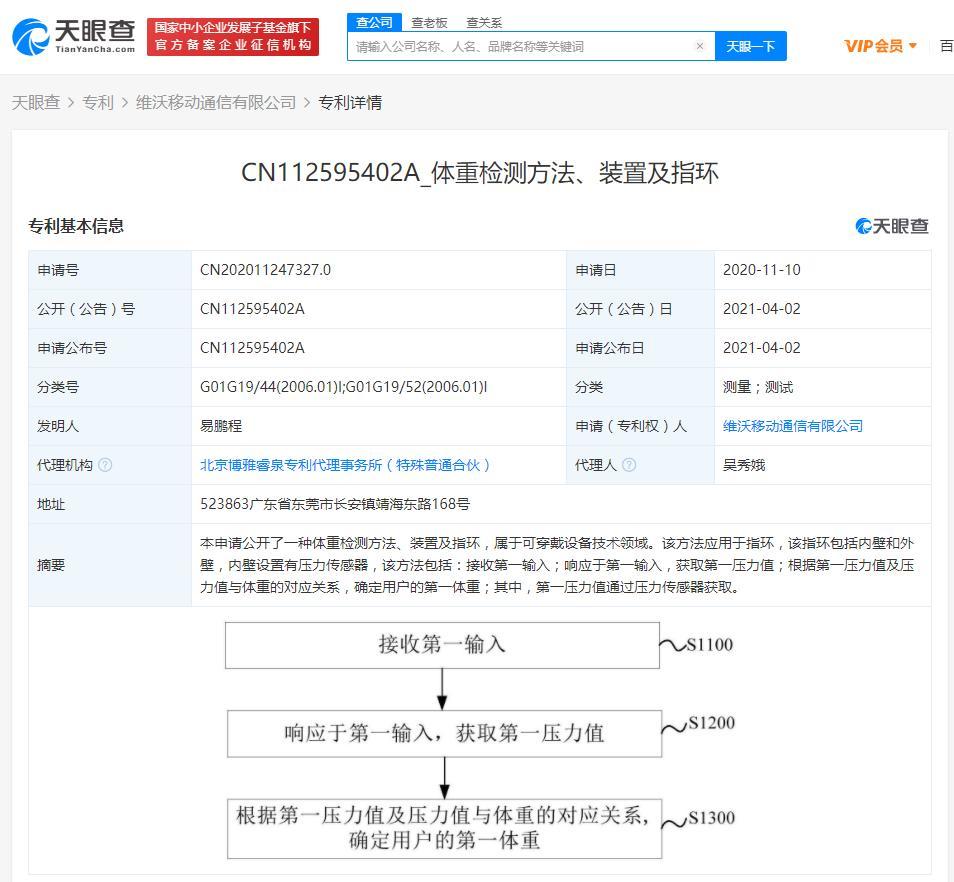Click the 分类号 row label
The height and width of the screenshot is (882, 954).
click(58, 387)
